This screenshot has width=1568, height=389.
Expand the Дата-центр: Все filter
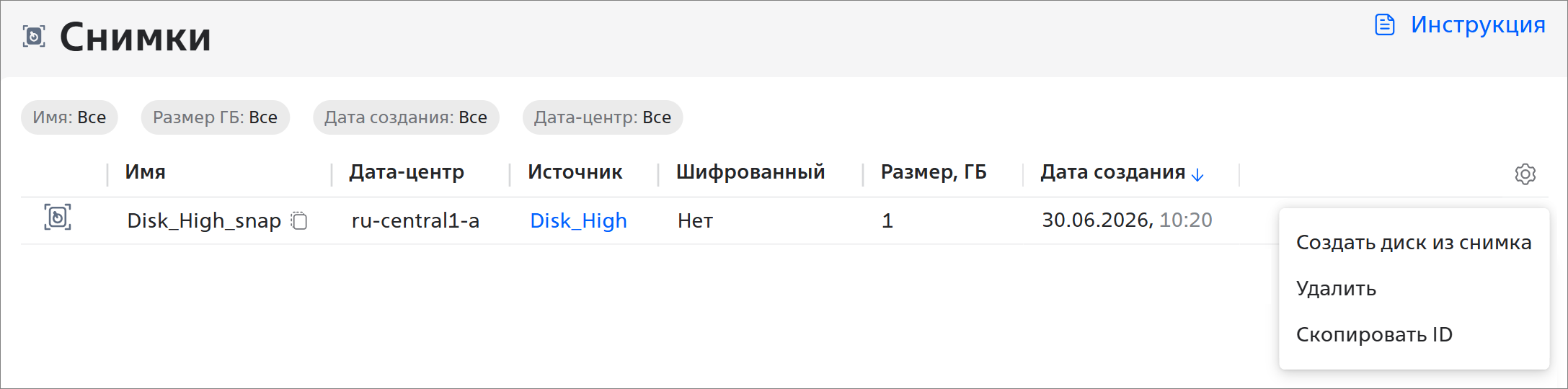point(603,117)
